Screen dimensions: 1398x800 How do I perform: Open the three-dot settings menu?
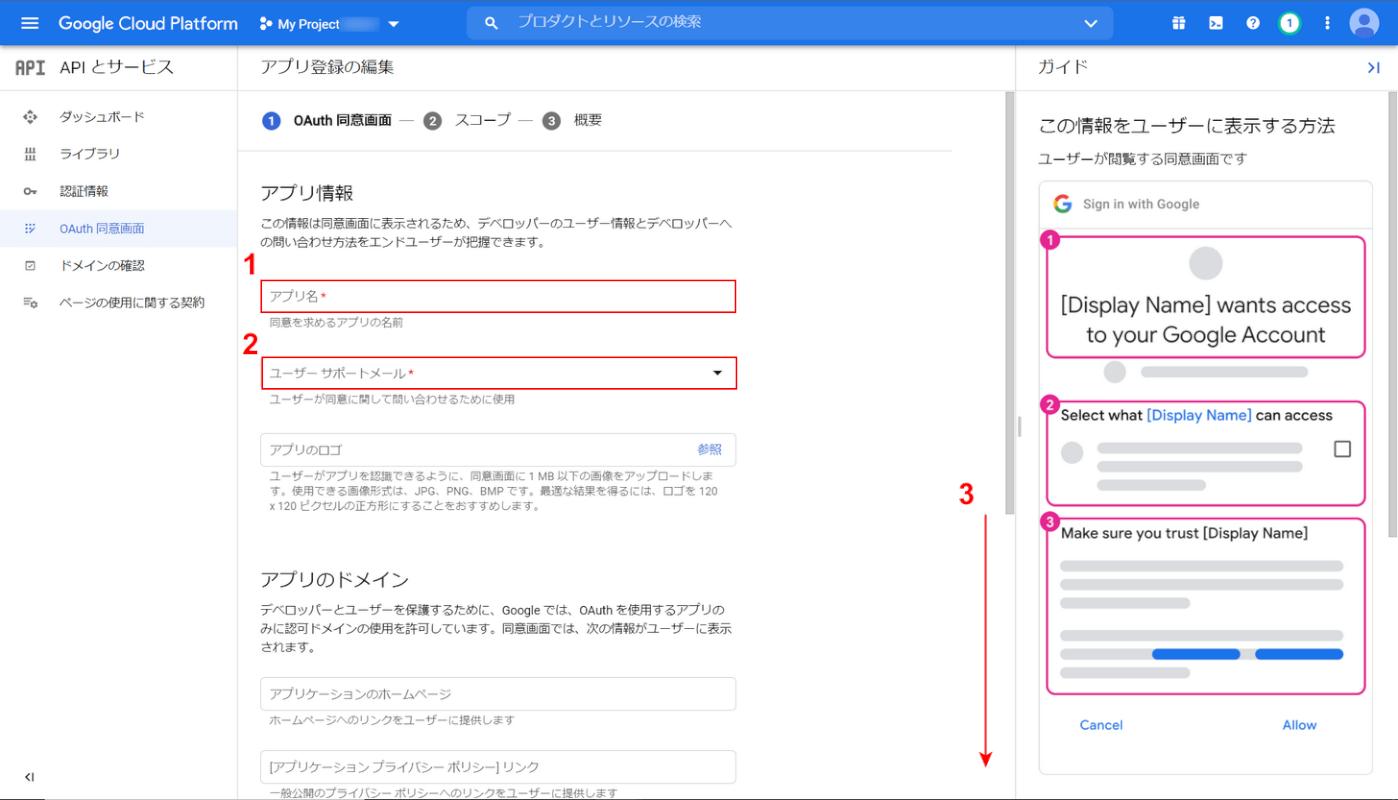click(x=1327, y=23)
